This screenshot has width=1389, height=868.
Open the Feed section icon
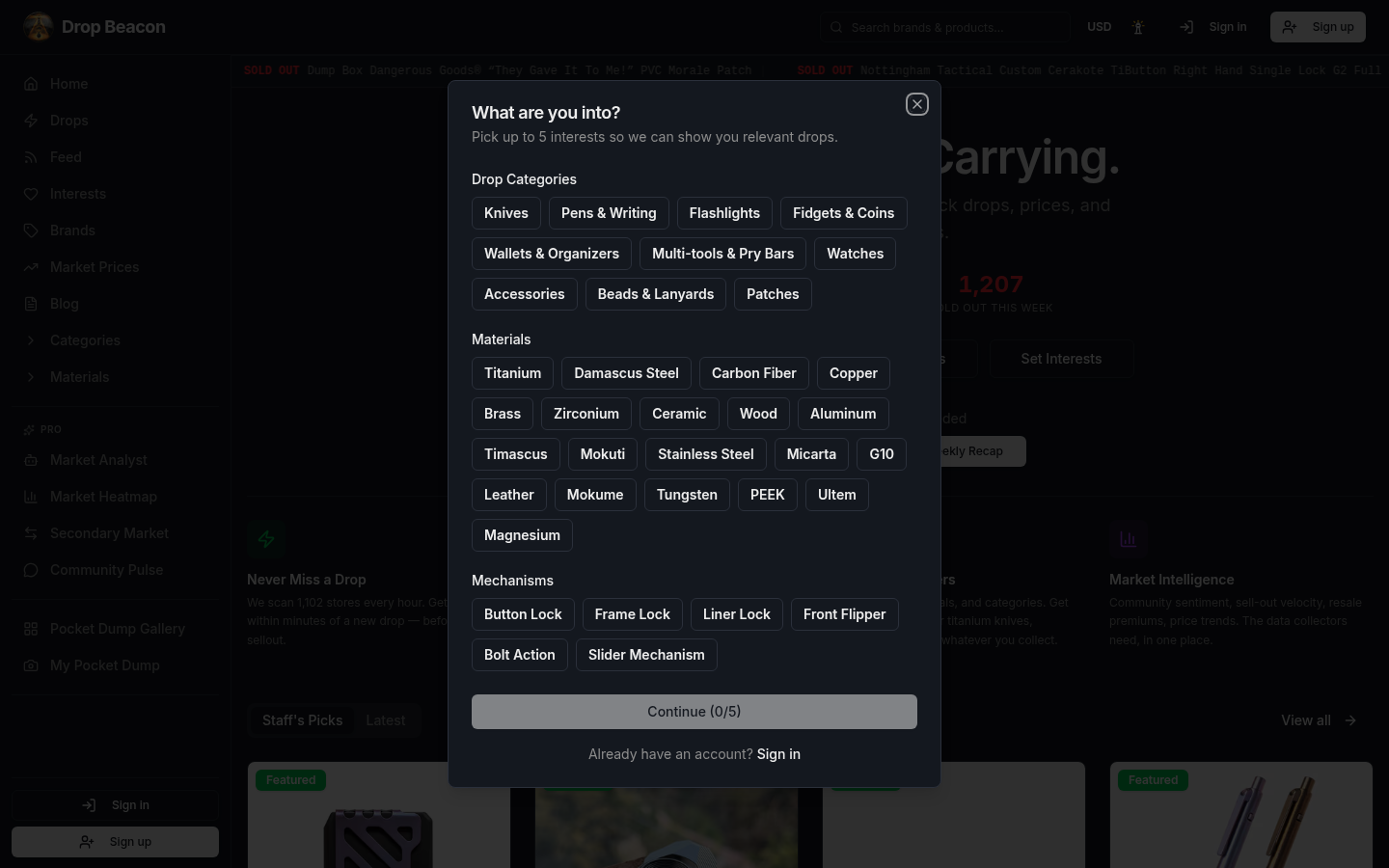tap(31, 156)
